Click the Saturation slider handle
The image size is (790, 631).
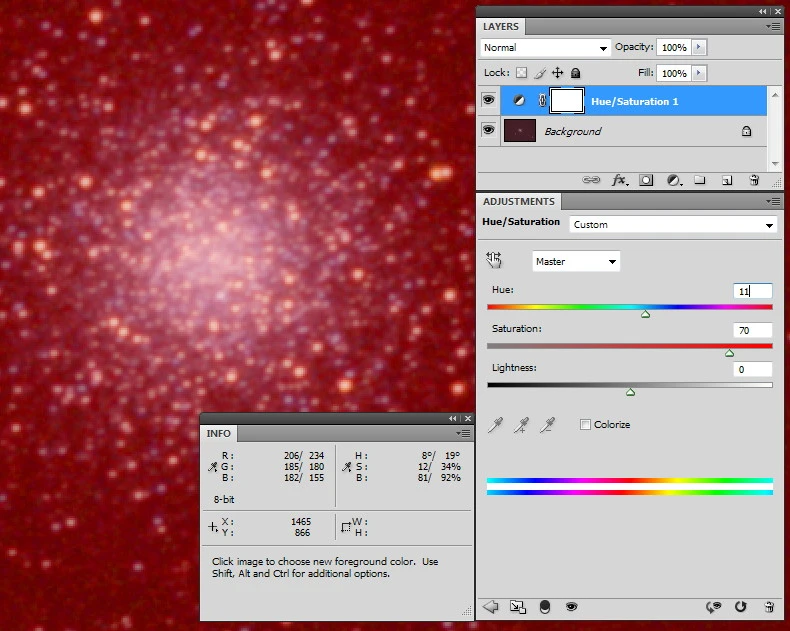[x=729, y=353]
